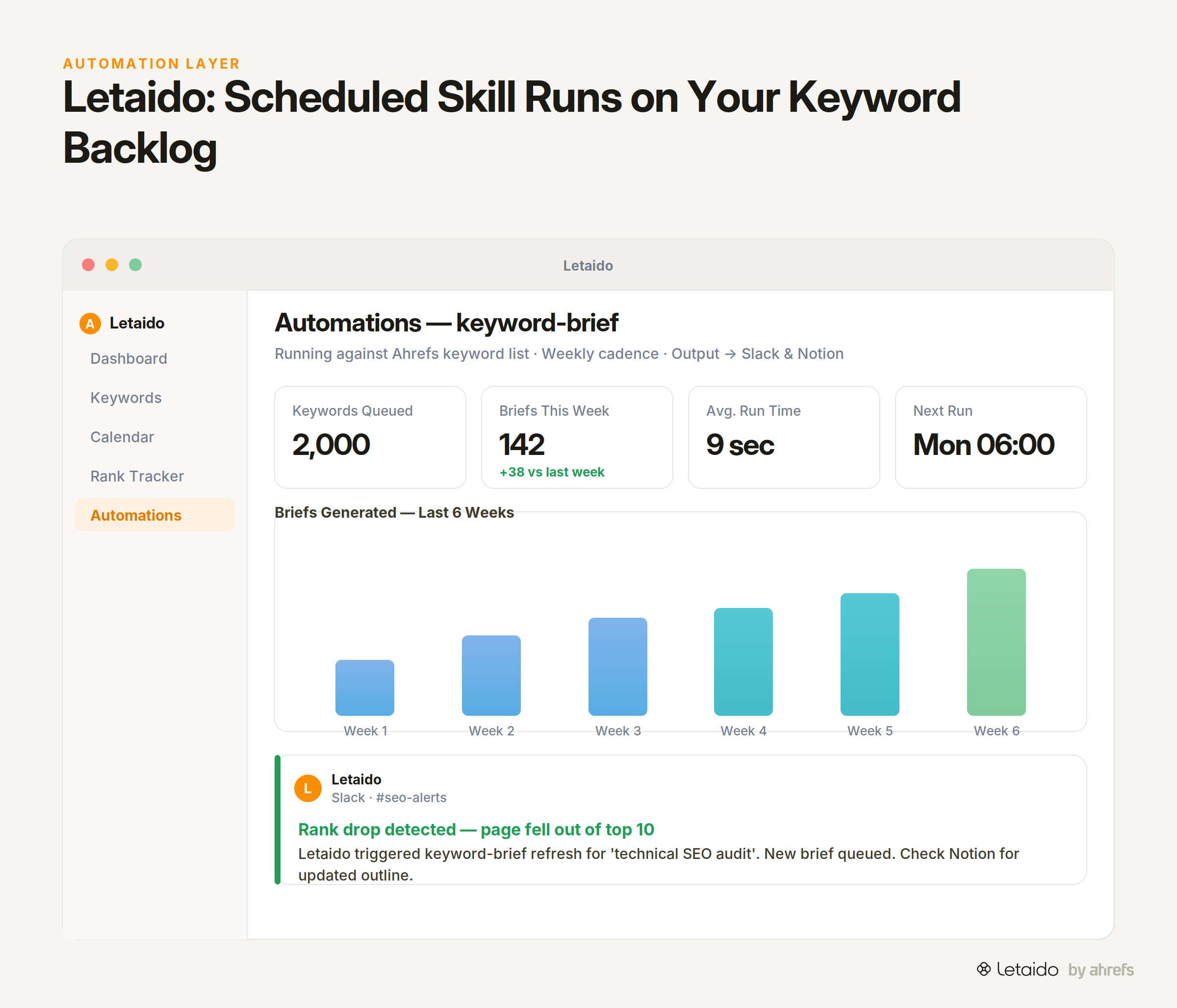Click the green maximize window dot
Viewport: 1177px width, 1008px height.
pos(135,265)
